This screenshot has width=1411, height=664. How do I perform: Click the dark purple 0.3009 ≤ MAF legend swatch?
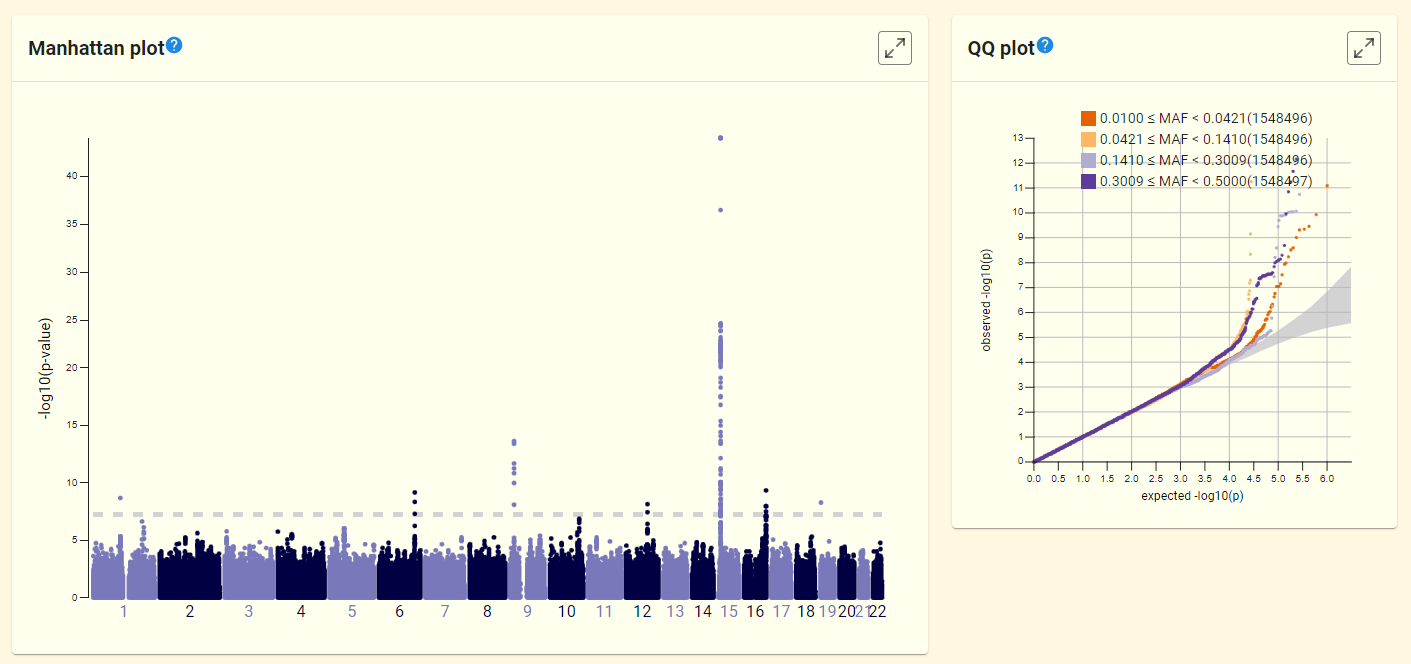(1089, 181)
